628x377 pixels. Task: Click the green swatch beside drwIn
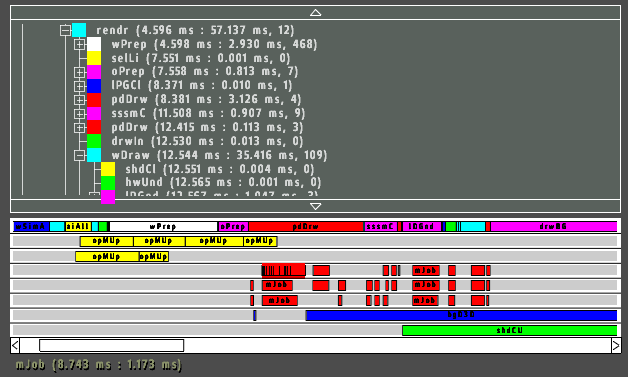coord(94,141)
